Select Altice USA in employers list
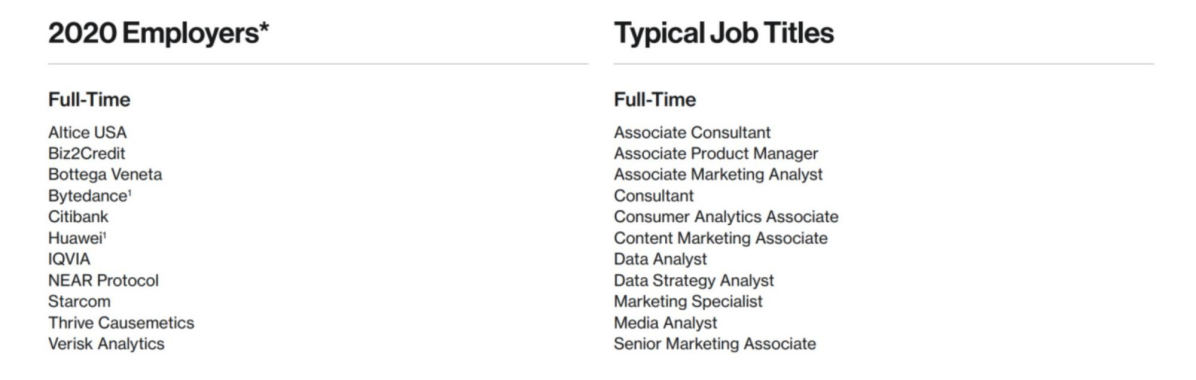This screenshot has width=1196, height=380. pos(87,132)
